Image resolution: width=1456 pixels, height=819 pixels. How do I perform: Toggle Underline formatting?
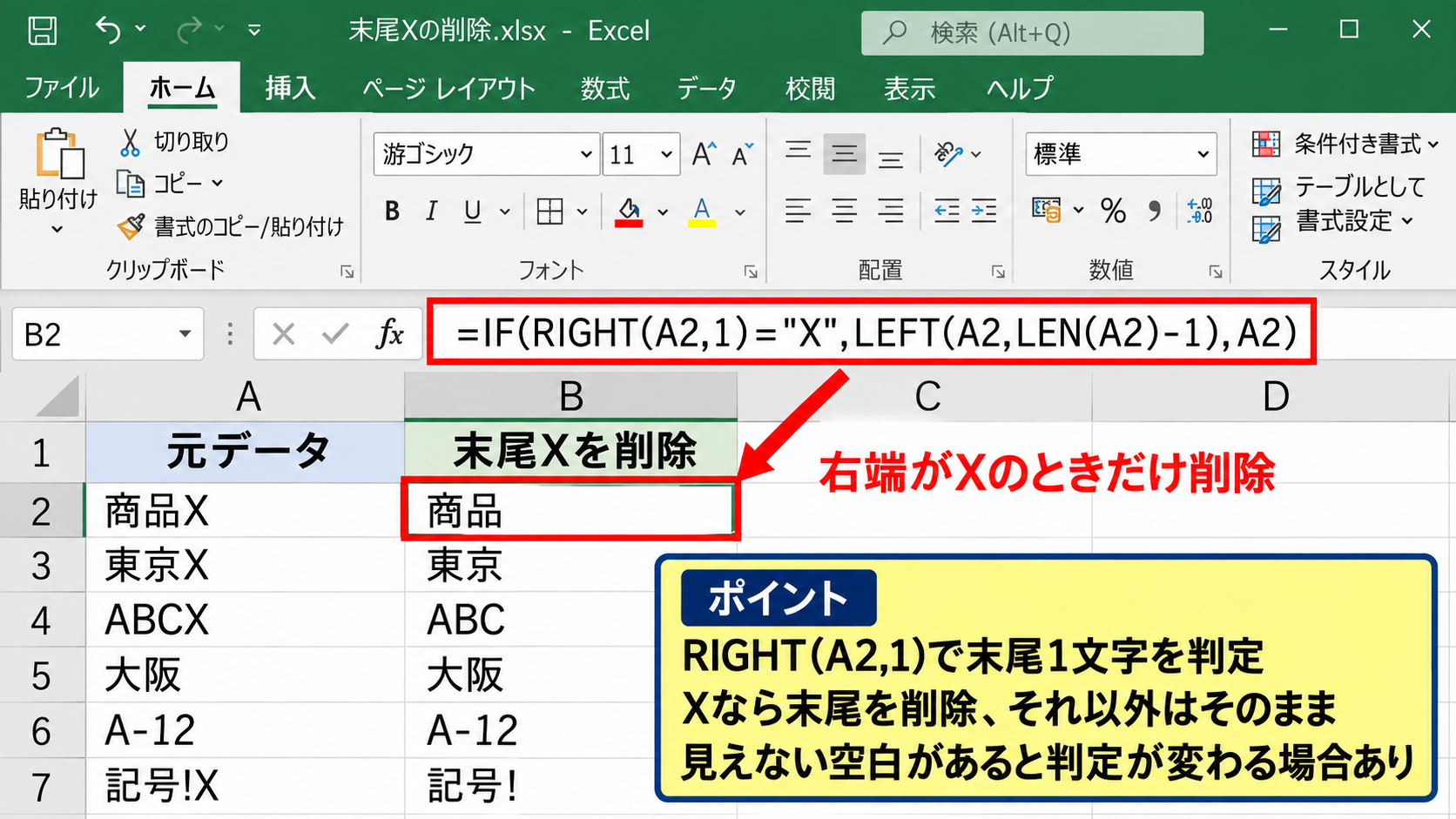(x=473, y=211)
